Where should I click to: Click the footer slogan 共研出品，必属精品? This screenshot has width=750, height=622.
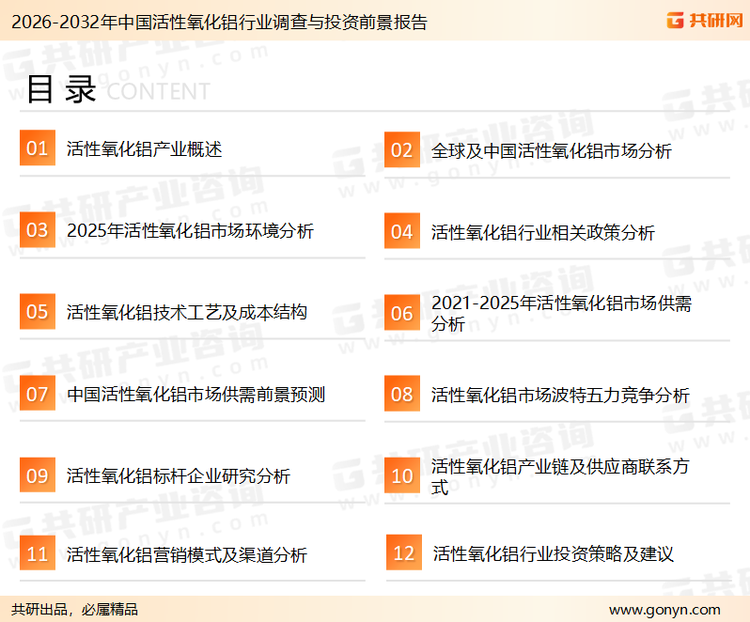click(x=75, y=610)
